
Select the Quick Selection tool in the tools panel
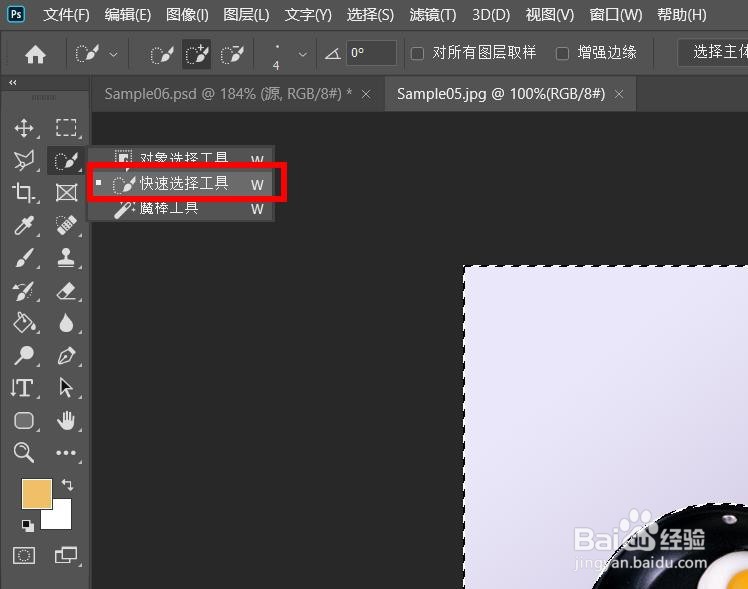(x=66, y=161)
